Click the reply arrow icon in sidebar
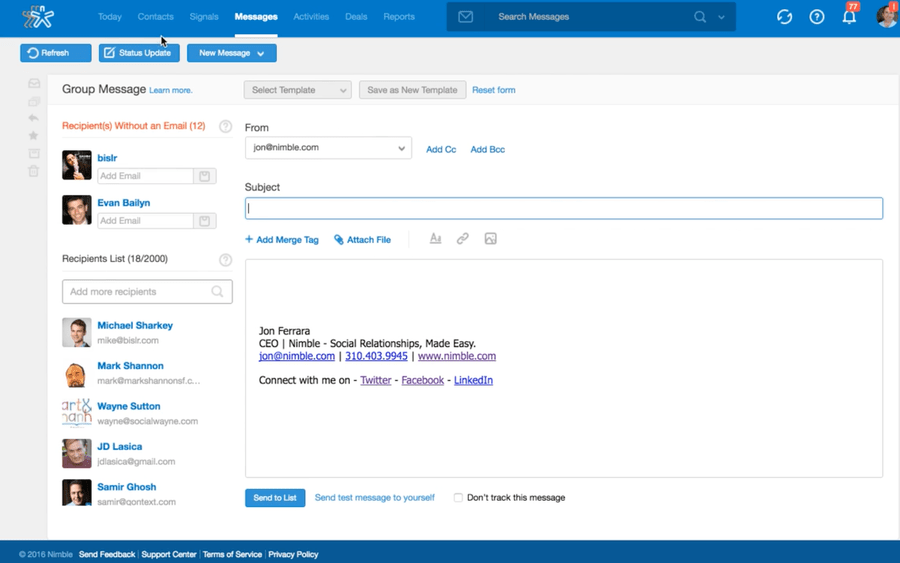This screenshot has width=900, height=563. [34, 118]
